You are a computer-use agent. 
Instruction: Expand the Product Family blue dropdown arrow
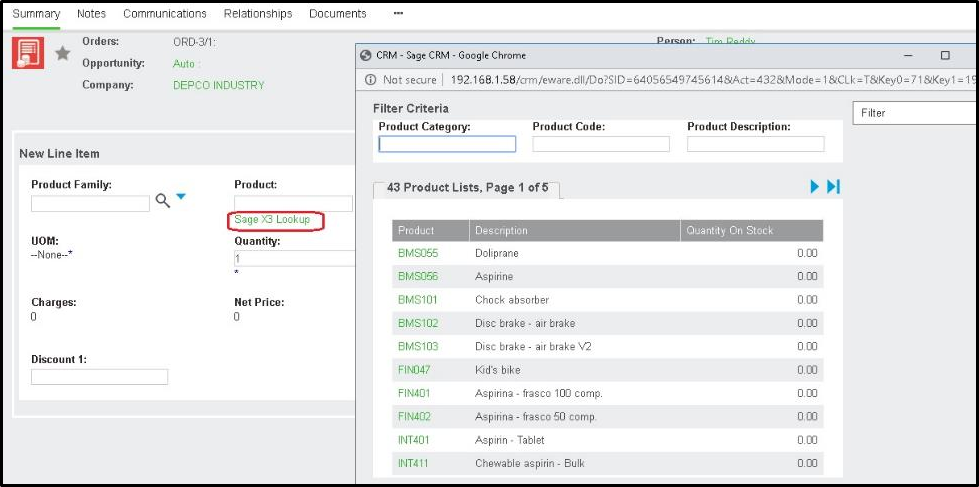click(181, 198)
